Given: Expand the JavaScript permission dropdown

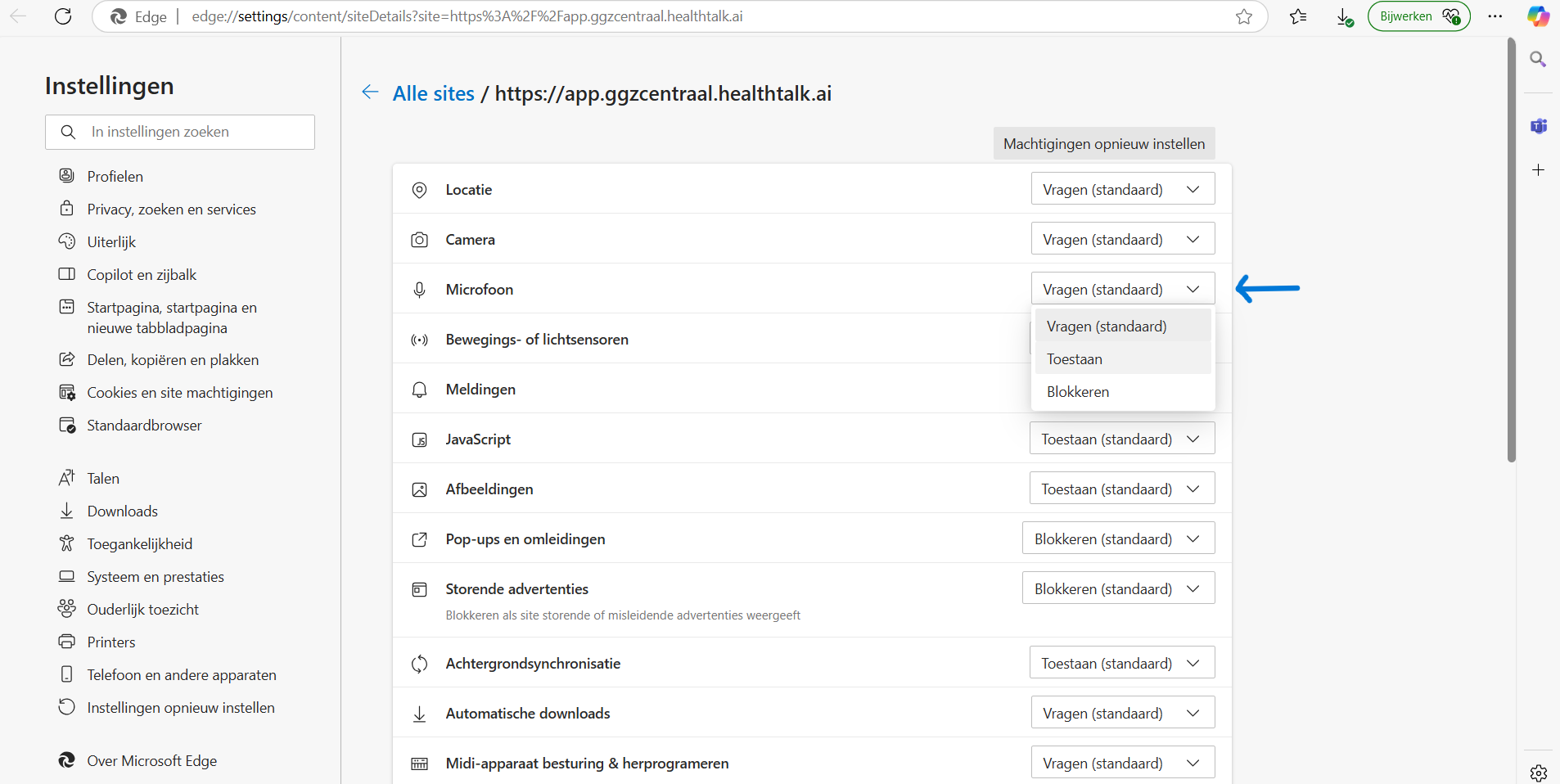Looking at the screenshot, I should [1121, 439].
